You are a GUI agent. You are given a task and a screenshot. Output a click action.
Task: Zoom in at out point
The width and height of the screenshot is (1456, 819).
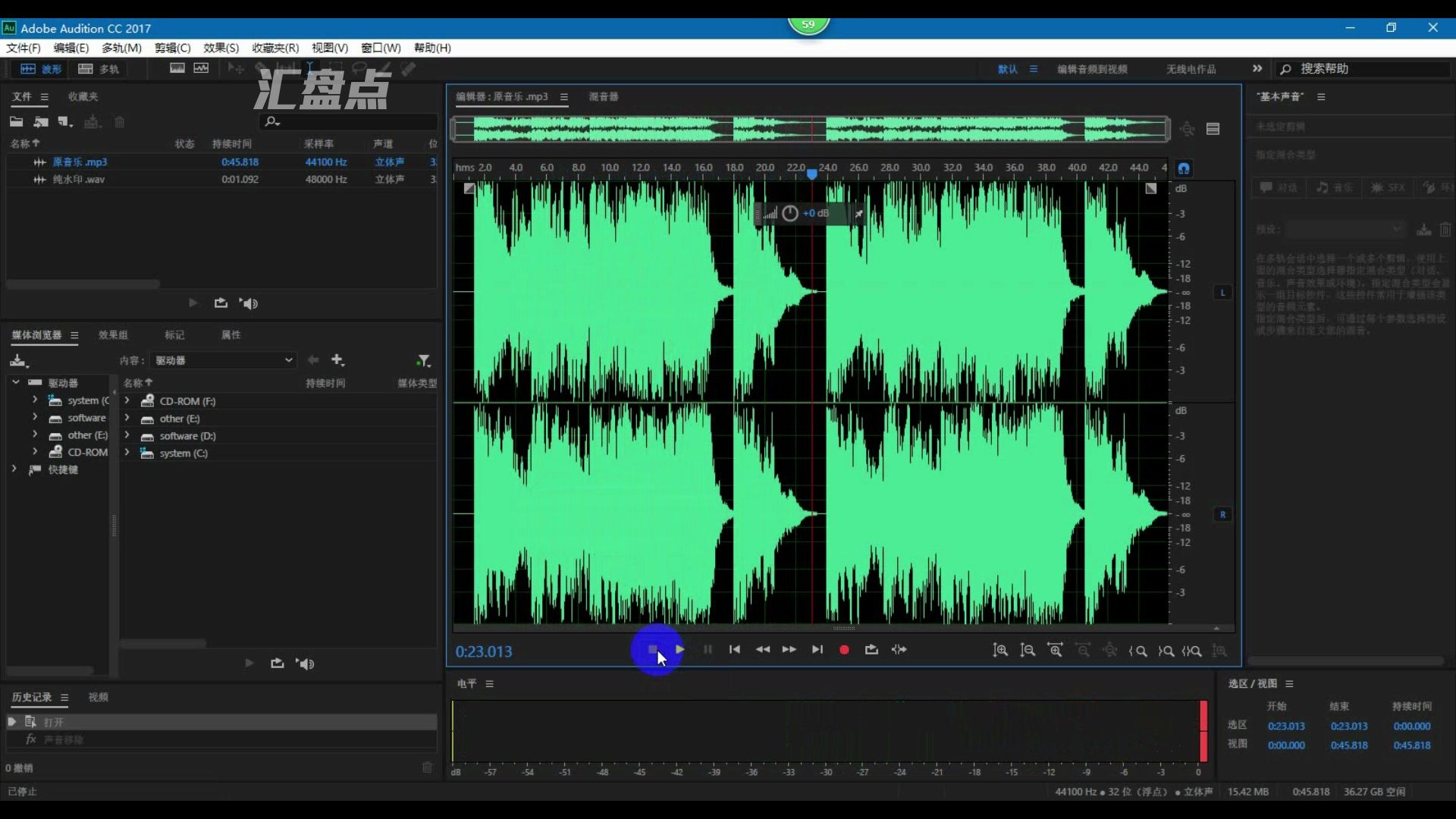click(x=1166, y=651)
